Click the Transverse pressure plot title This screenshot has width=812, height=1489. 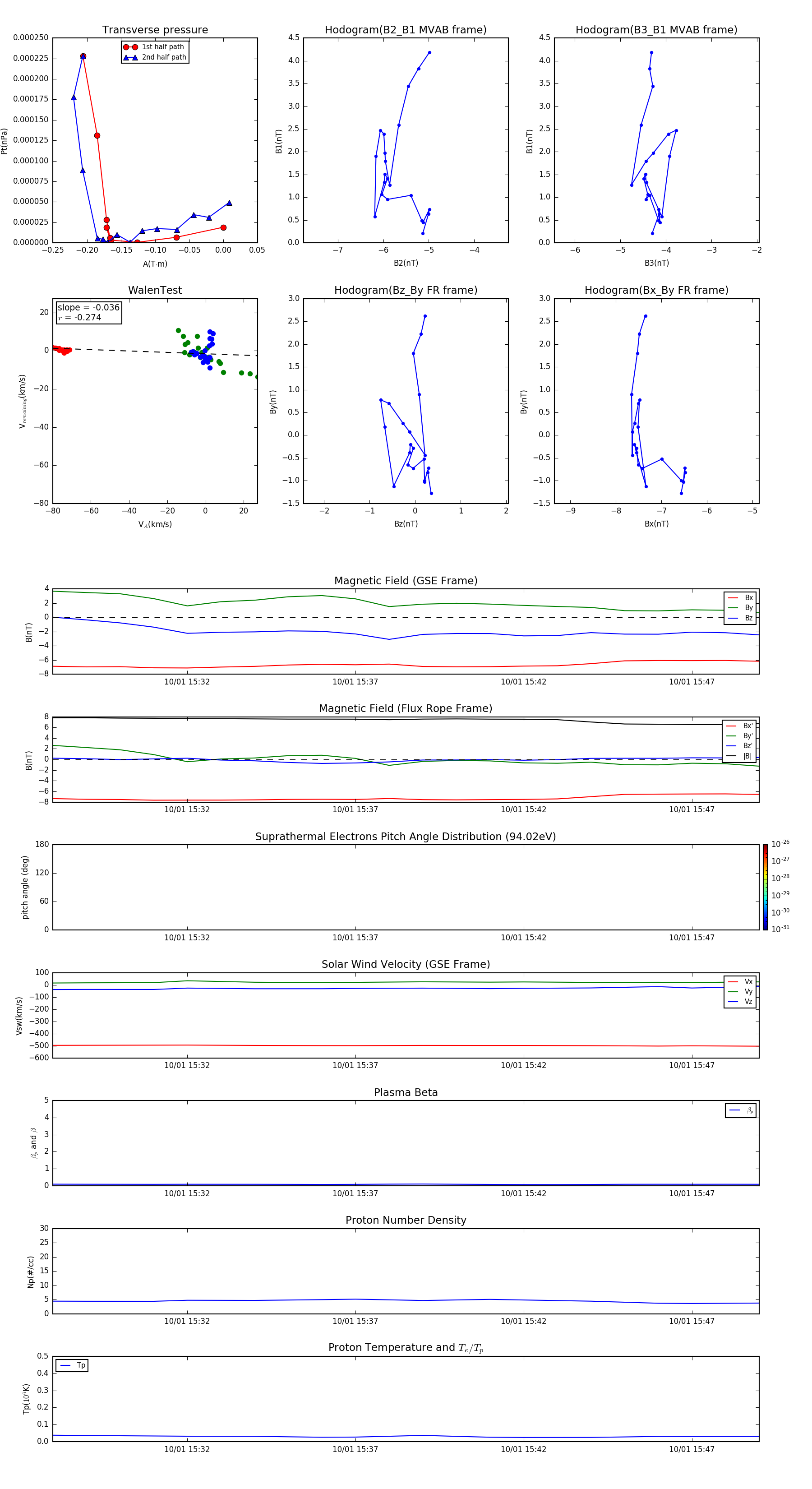point(155,30)
